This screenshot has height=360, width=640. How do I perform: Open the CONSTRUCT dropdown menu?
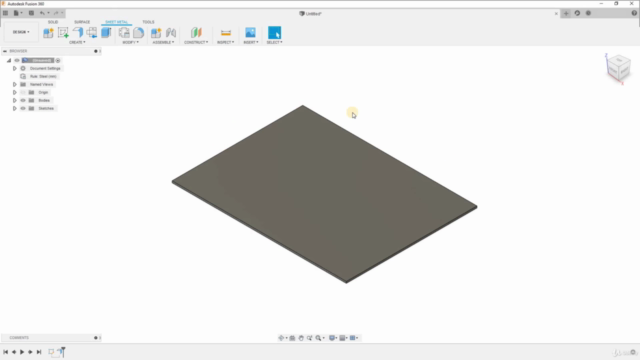coord(196,42)
